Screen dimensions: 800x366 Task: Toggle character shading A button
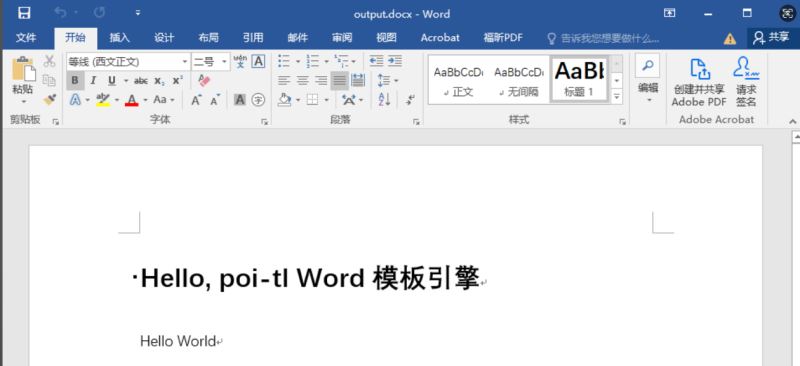click(x=239, y=100)
